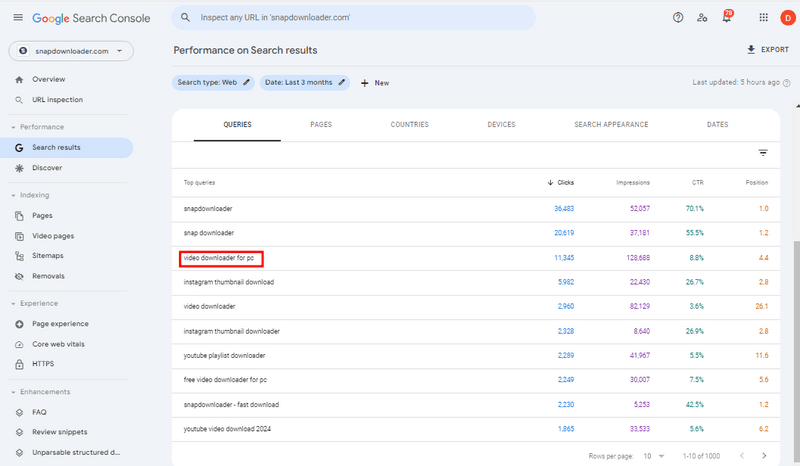
Task: Click the search magnifier icon in URL bar
Action: pos(185,17)
